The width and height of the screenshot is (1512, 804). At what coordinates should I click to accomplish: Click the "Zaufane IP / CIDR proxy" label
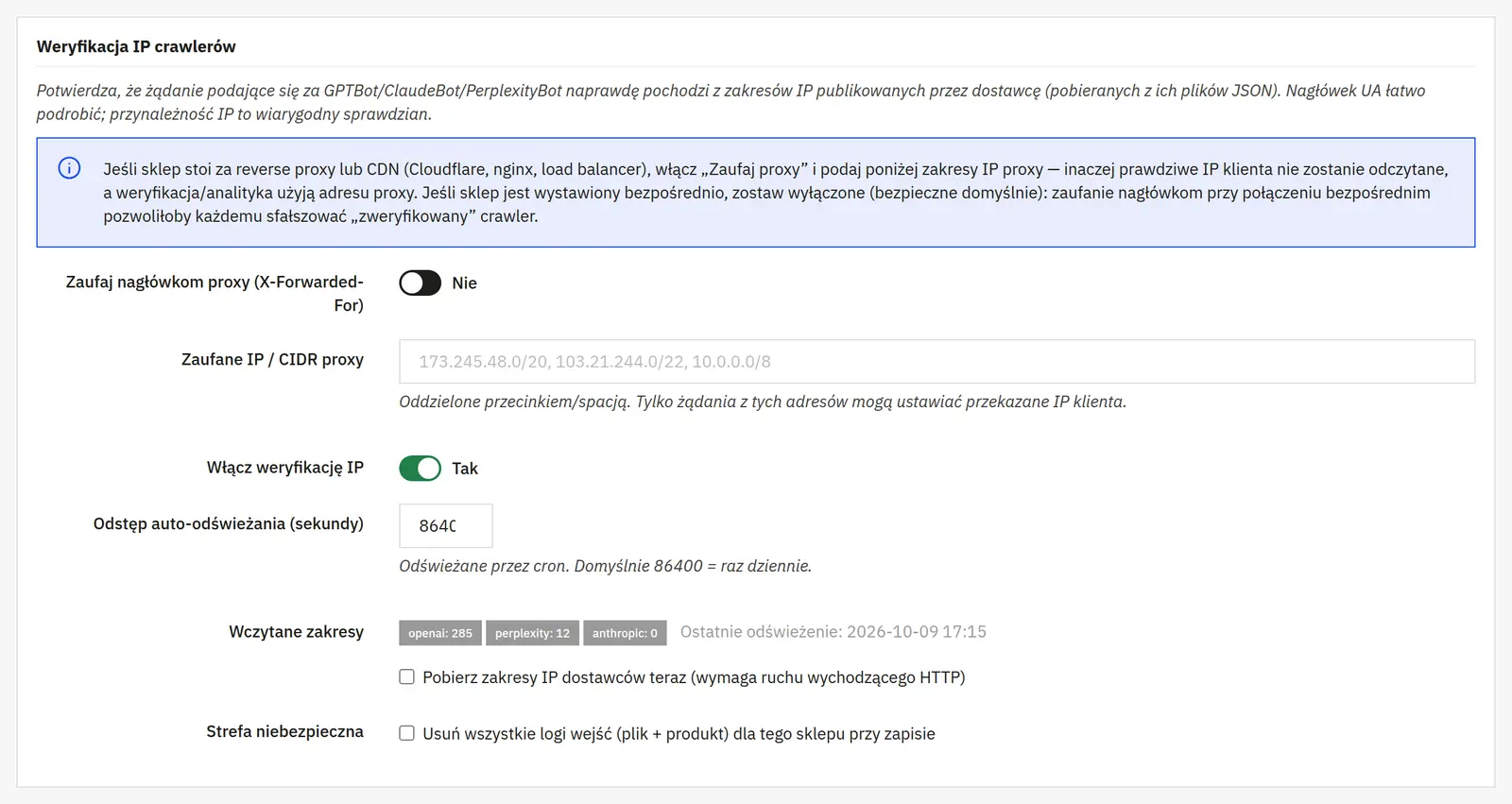click(272, 359)
